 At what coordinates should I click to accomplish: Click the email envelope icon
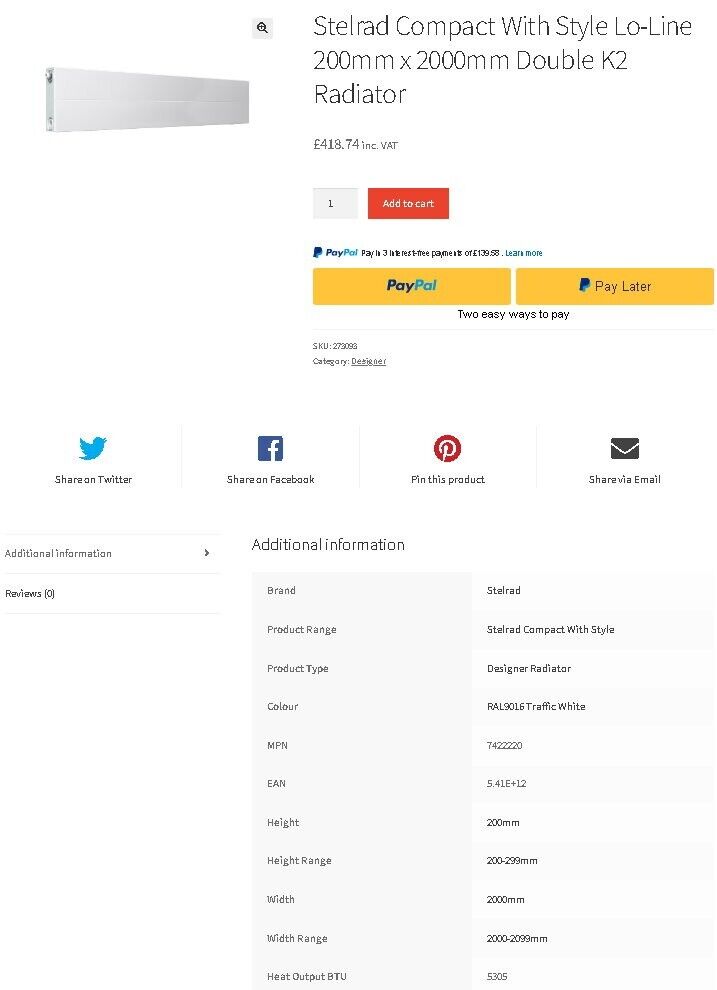(x=625, y=448)
